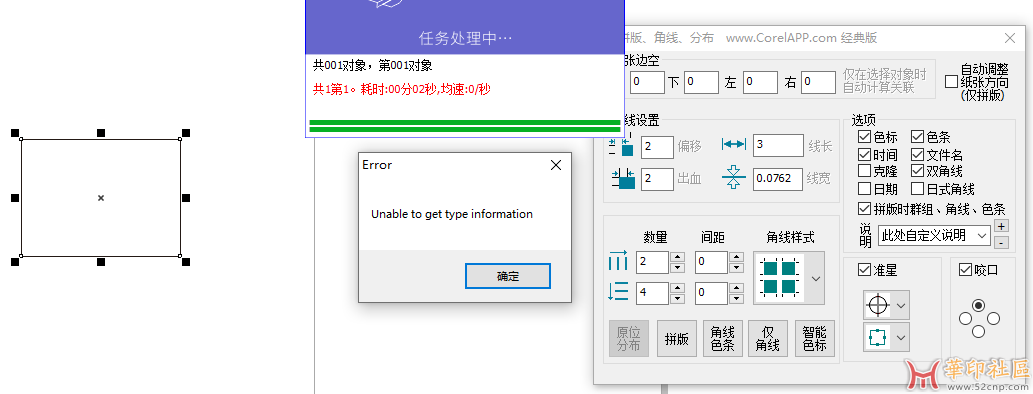Close the Error dialog with X

point(555,165)
